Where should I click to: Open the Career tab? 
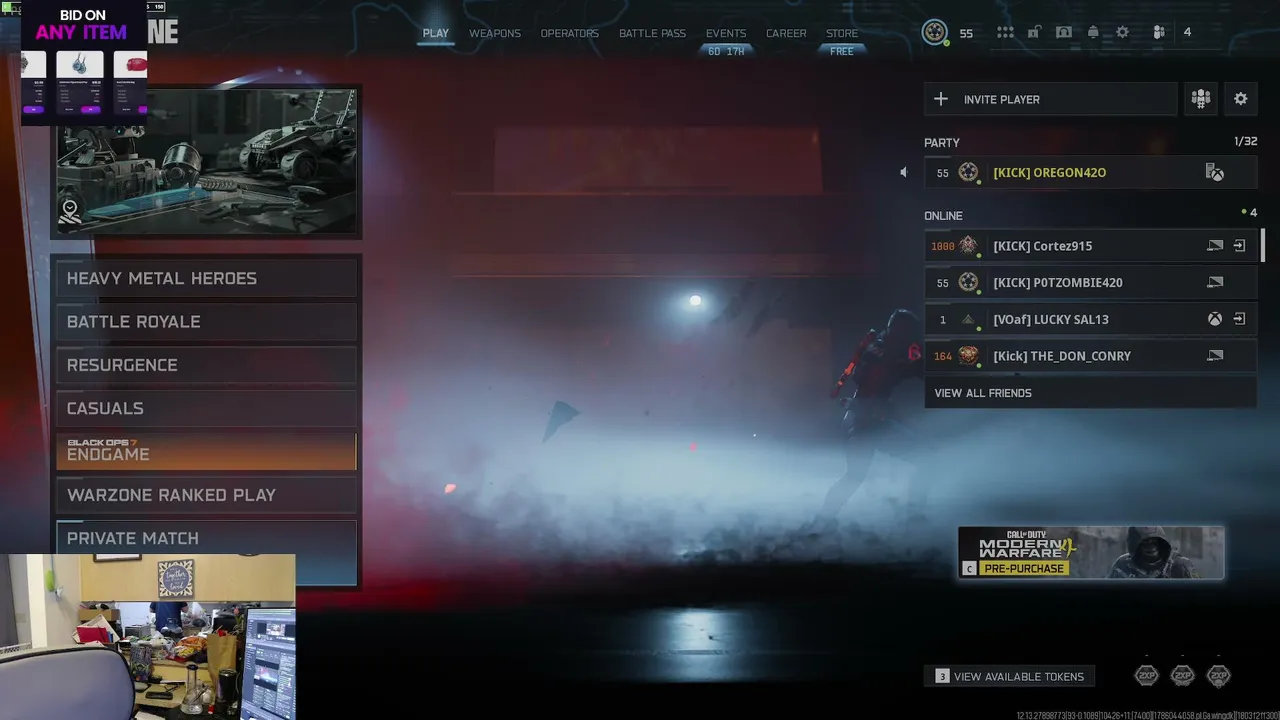[786, 33]
